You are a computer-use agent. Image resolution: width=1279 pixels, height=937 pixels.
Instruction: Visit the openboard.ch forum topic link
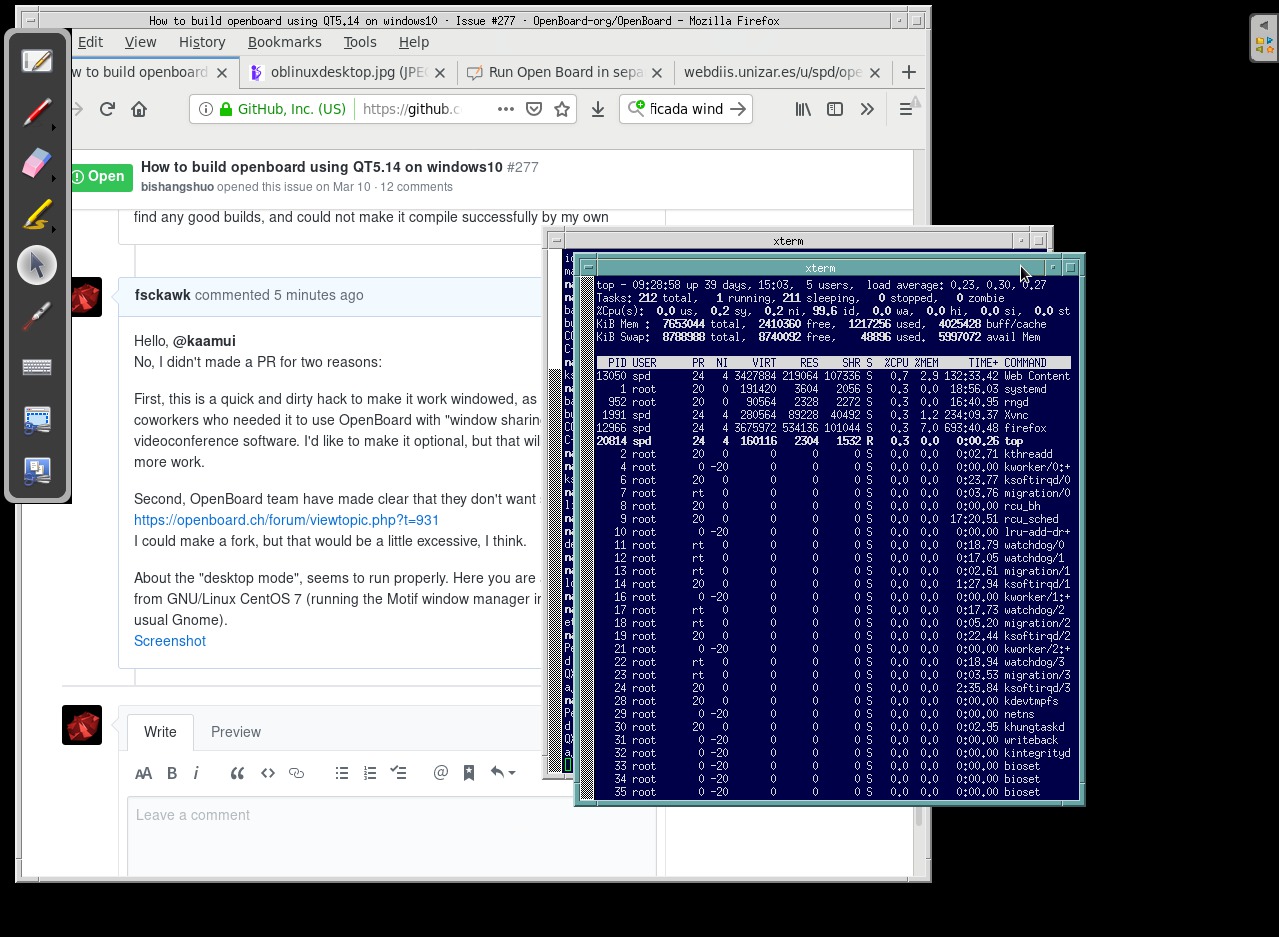[286, 520]
